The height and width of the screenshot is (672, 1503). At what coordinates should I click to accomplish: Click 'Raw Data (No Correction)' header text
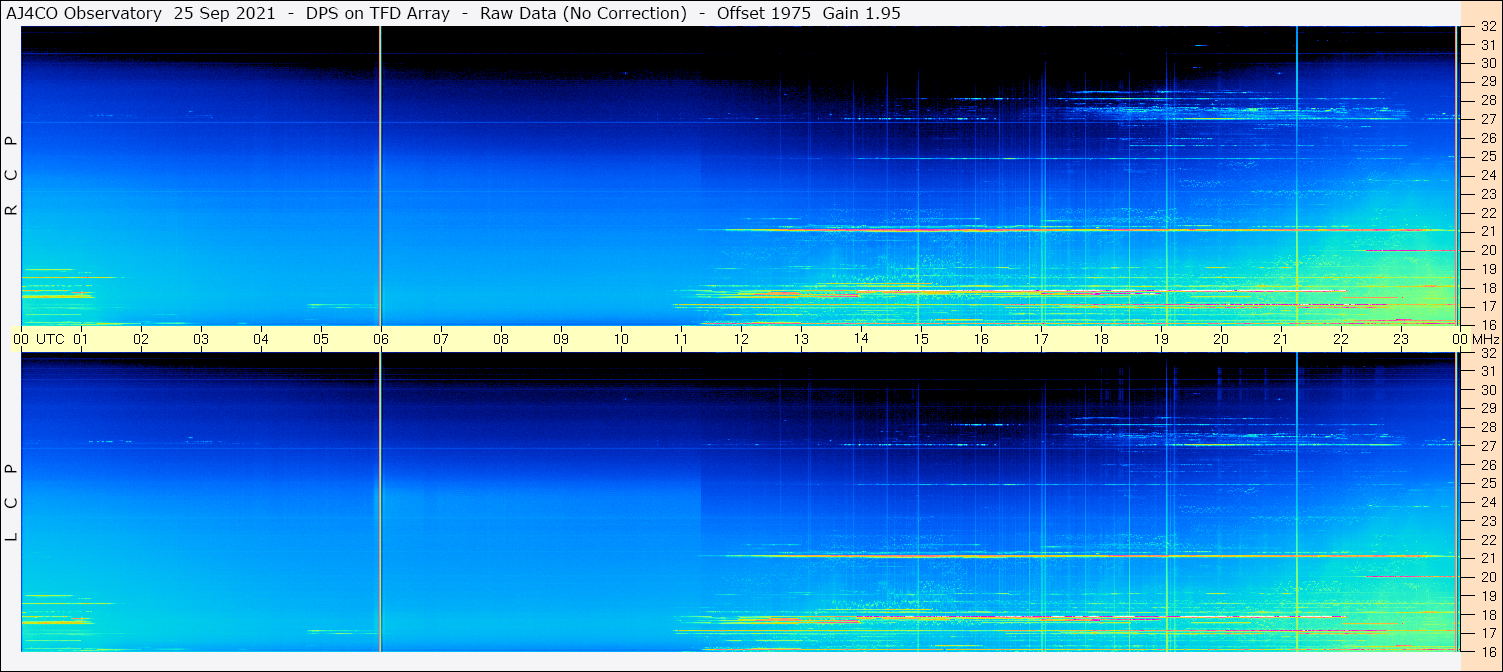[x=583, y=13]
